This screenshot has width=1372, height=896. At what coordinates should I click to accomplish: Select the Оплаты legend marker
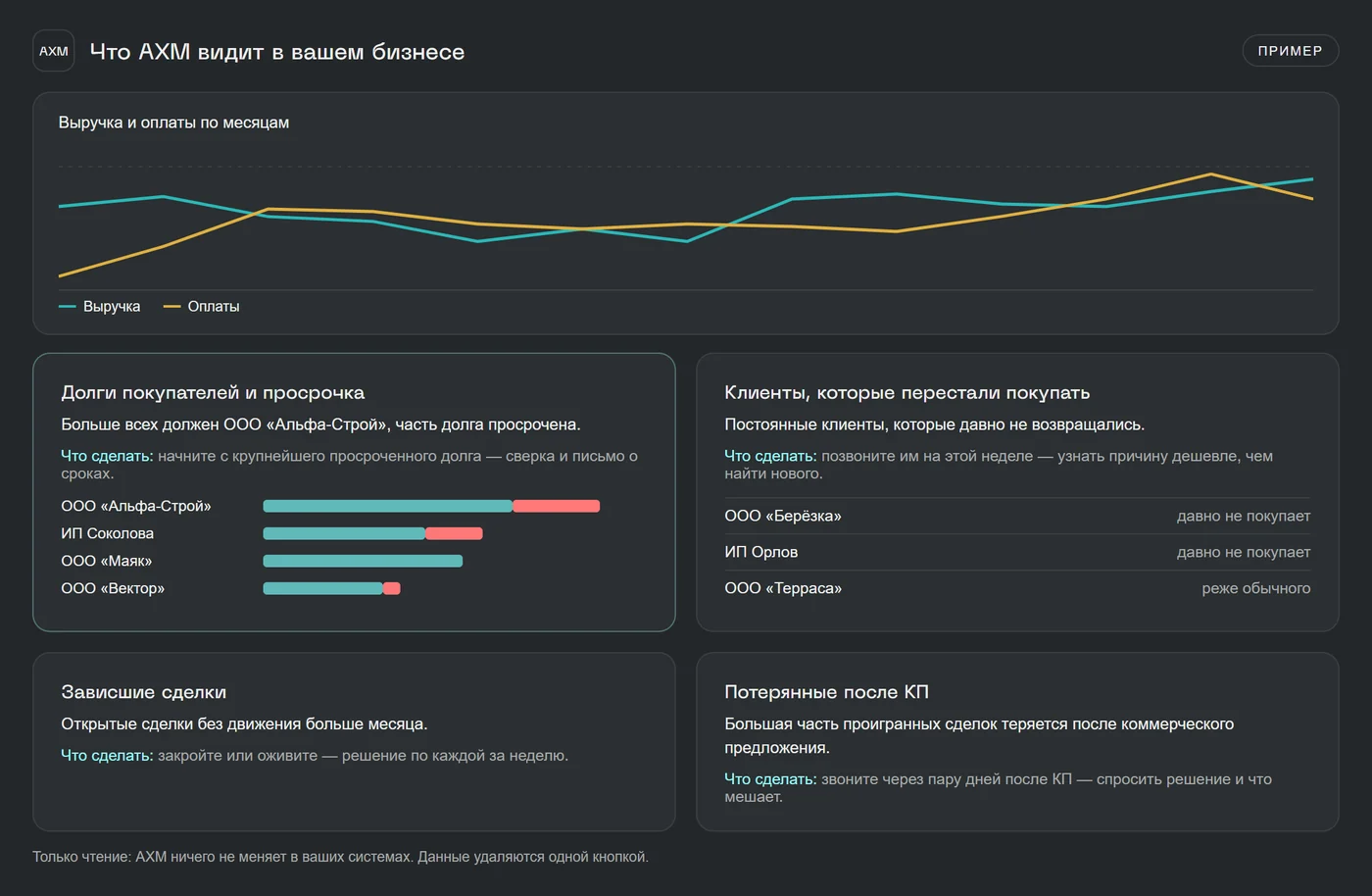171,307
